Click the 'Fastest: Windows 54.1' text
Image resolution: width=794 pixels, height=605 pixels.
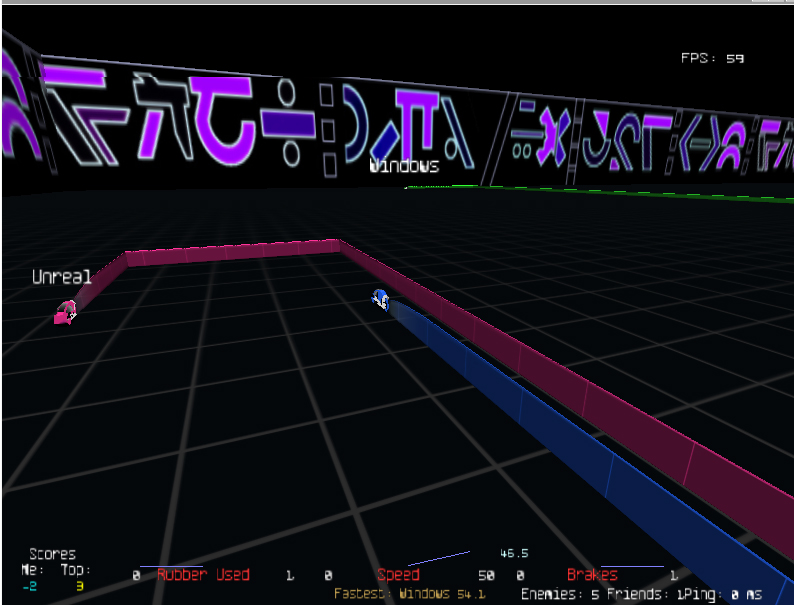[x=410, y=594]
